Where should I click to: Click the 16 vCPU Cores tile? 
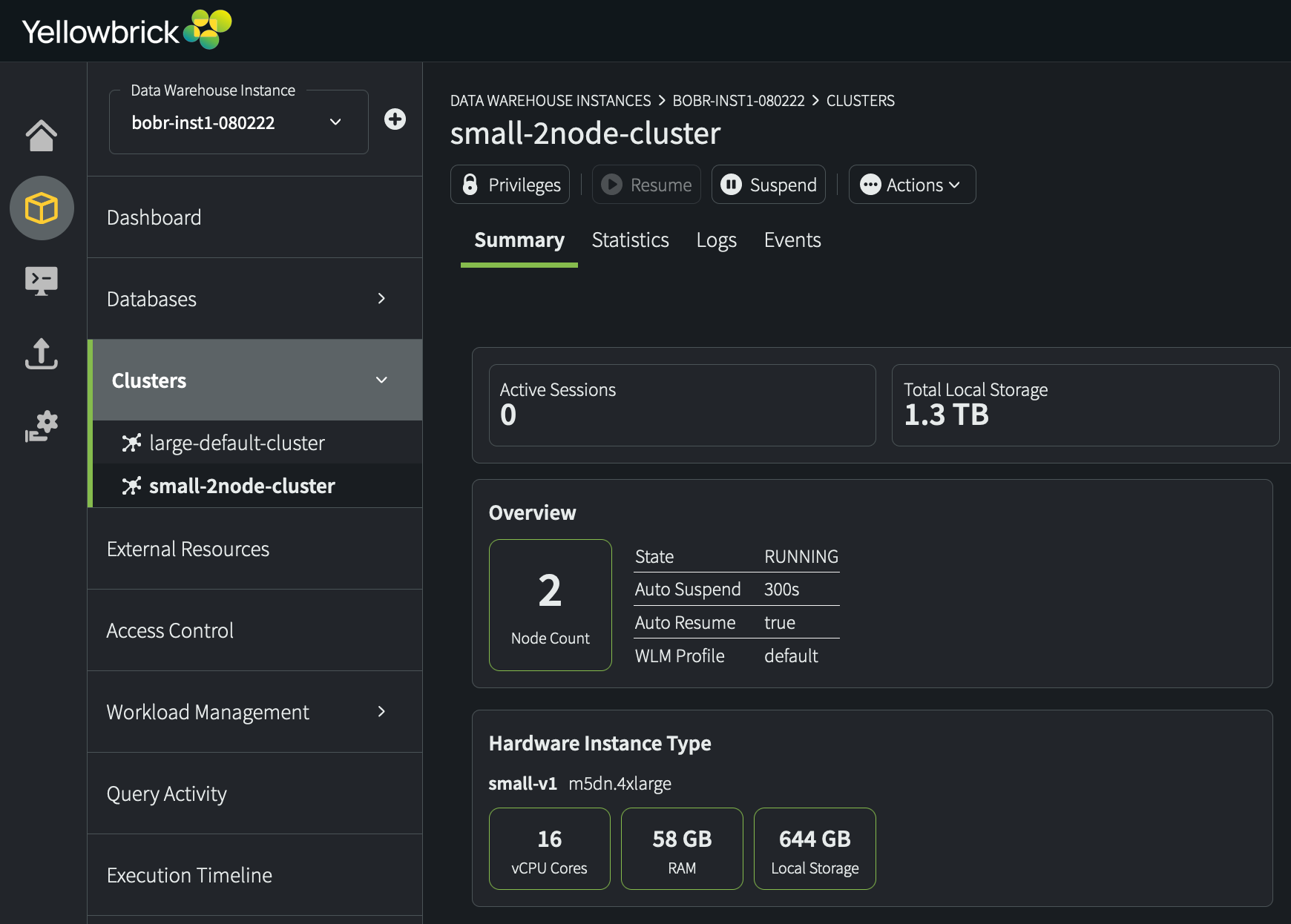click(550, 849)
